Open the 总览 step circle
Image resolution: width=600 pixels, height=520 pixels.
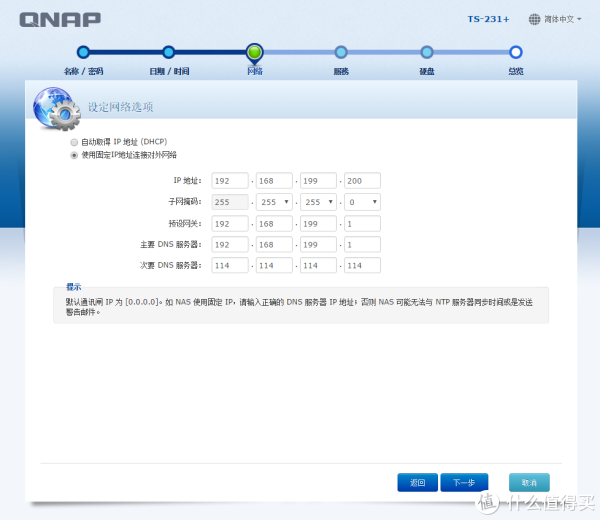click(515, 52)
